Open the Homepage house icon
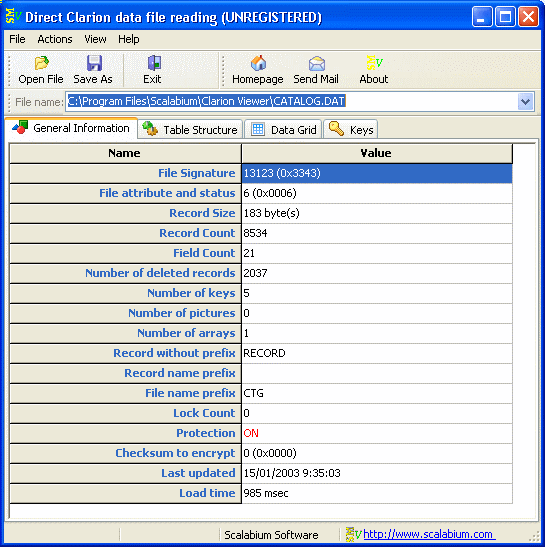 (258, 63)
